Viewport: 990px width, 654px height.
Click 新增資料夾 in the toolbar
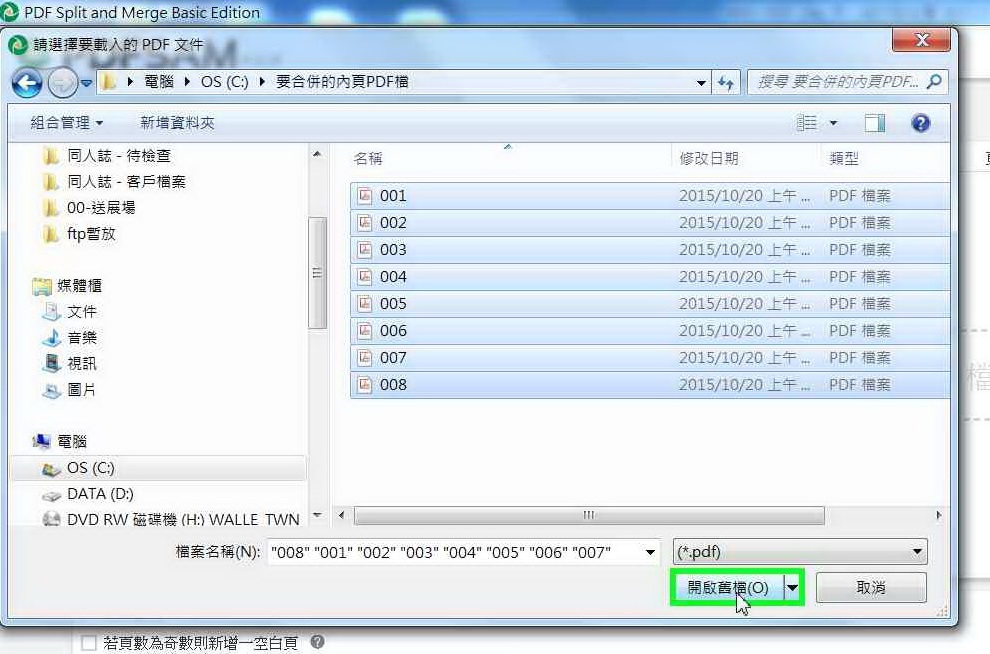pyautogui.click(x=177, y=123)
